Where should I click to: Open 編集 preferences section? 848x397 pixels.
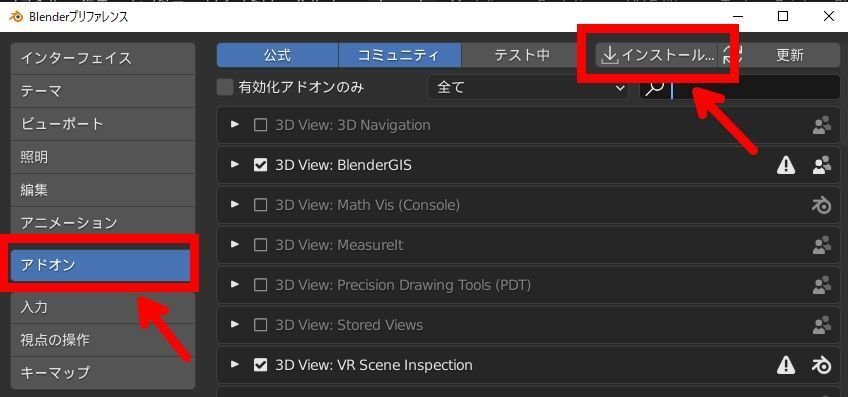tap(103, 190)
